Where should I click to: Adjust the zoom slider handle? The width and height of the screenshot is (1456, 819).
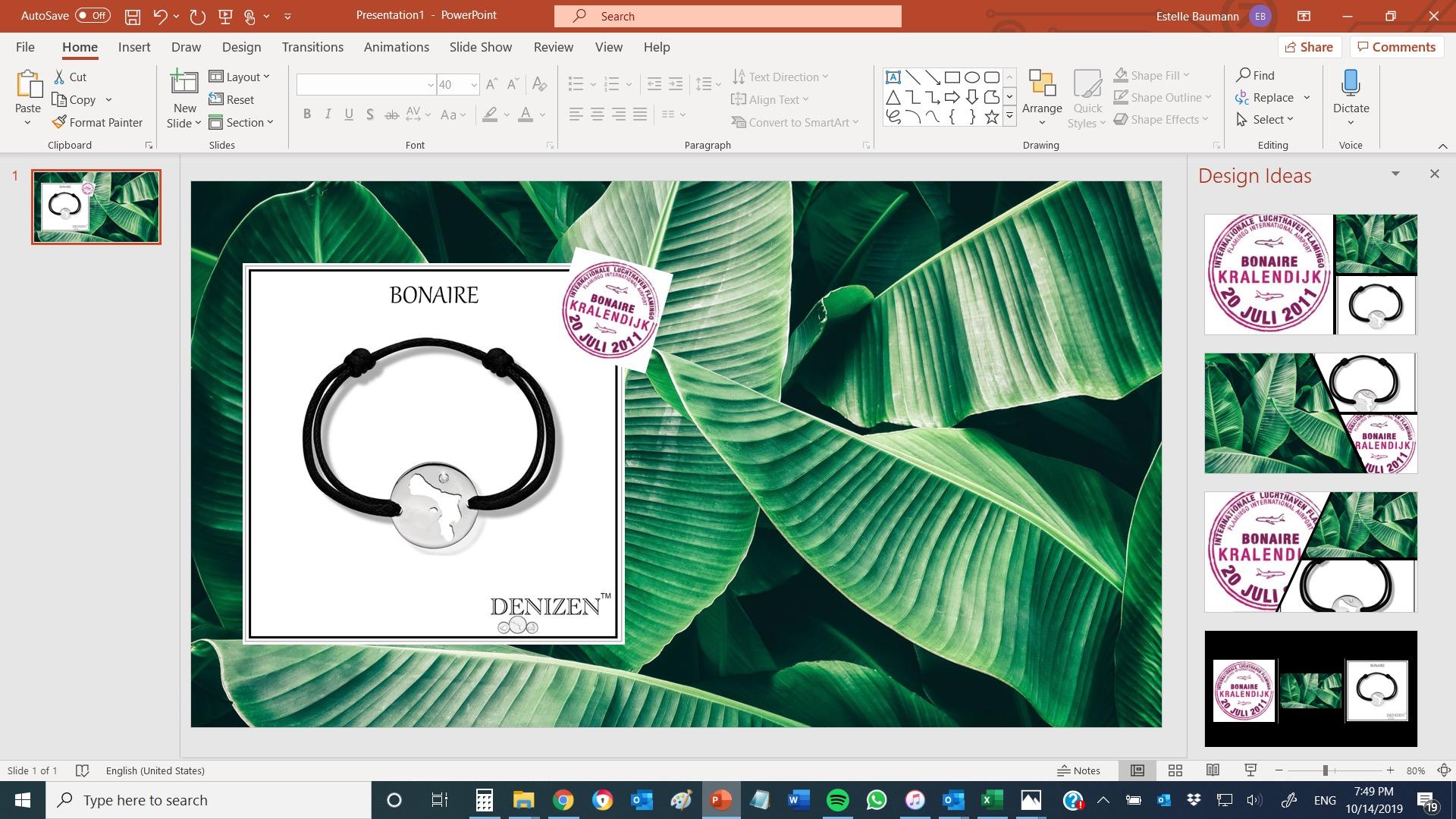click(x=1325, y=770)
